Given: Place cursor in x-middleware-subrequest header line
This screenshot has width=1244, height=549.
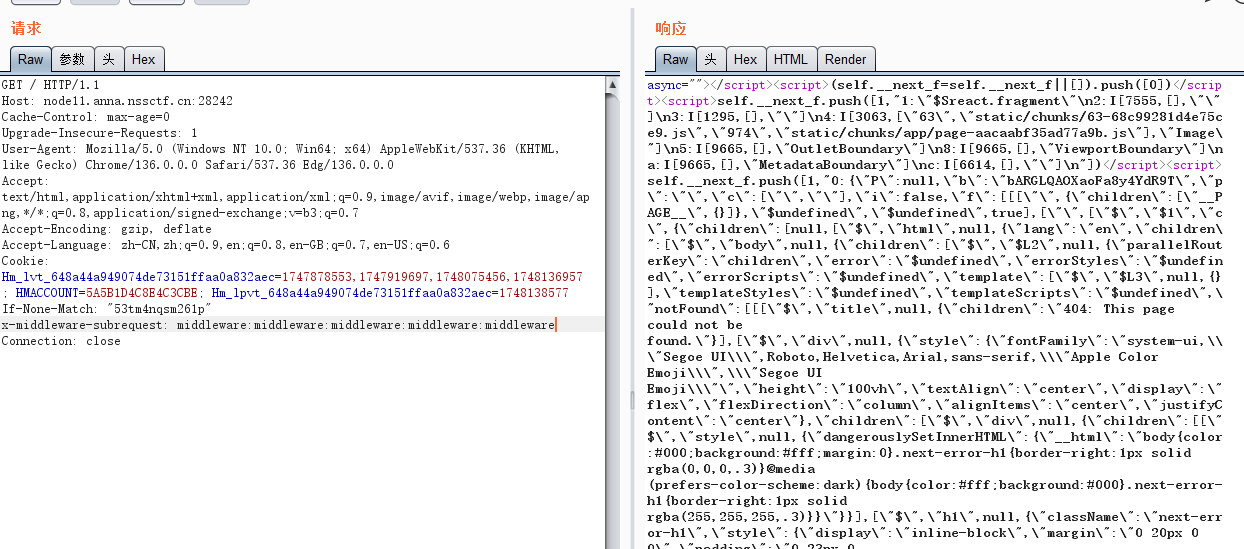Looking at the screenshot, I should (x=278, y=325).
